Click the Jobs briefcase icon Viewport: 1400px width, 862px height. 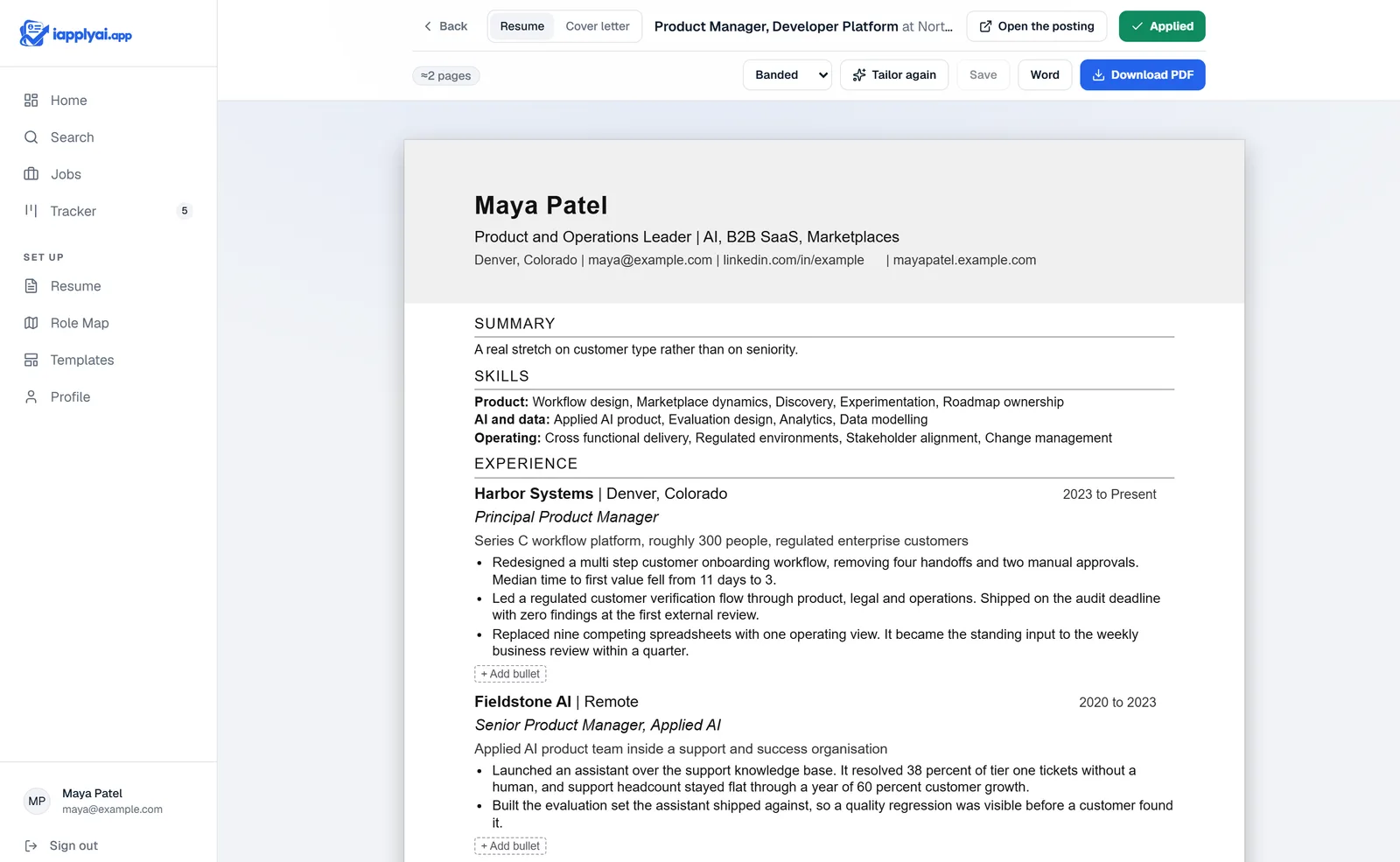tap(31, 174)
